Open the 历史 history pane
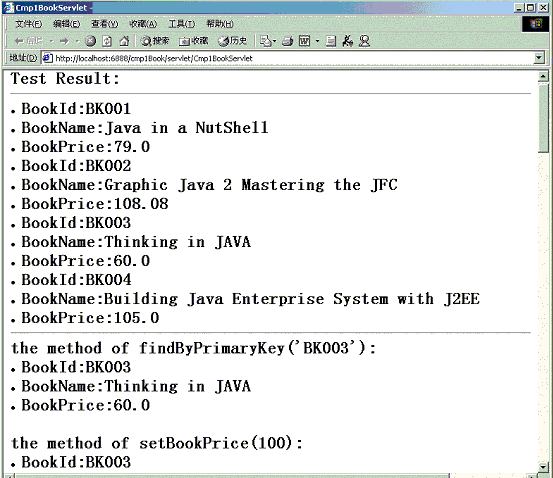553x478 pixels. coord(232,41)
